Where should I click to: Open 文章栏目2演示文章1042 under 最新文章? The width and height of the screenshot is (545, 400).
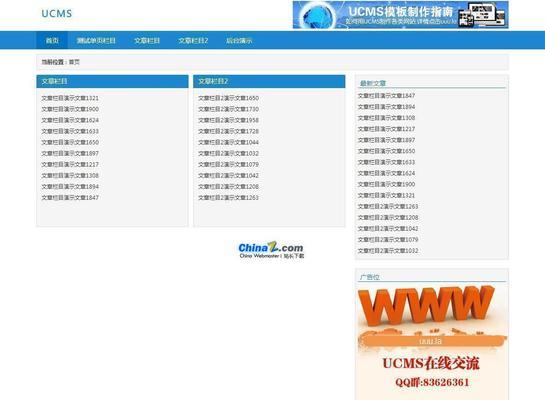click(388, 229)
